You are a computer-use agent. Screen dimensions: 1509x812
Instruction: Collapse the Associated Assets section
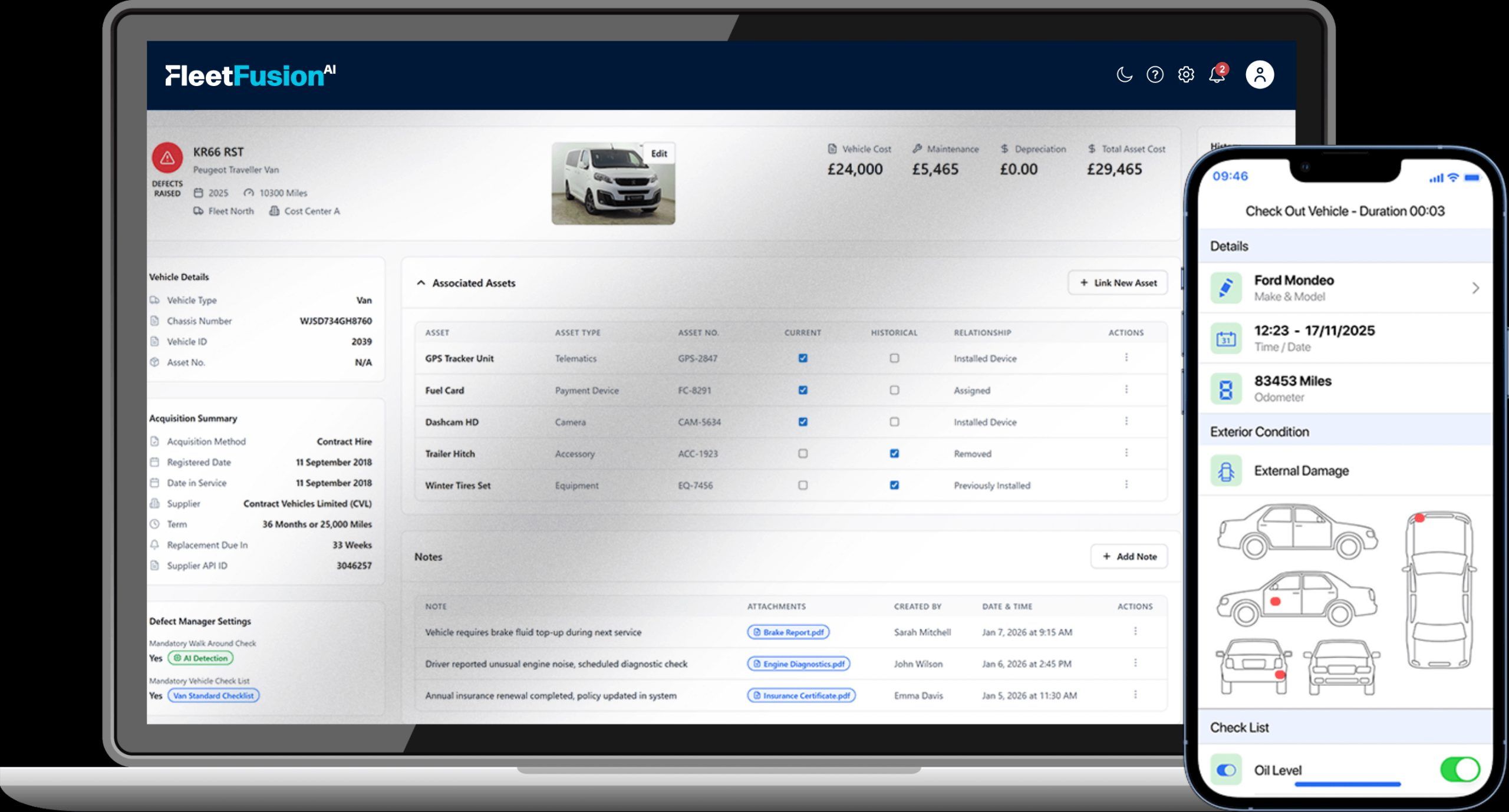click(421, 283)
